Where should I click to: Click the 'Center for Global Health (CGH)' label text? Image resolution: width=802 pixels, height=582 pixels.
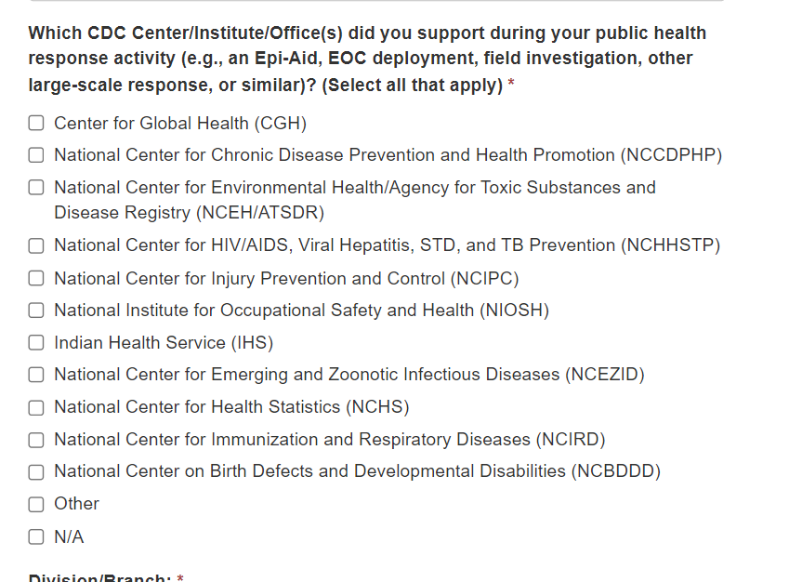pos(180,124)
